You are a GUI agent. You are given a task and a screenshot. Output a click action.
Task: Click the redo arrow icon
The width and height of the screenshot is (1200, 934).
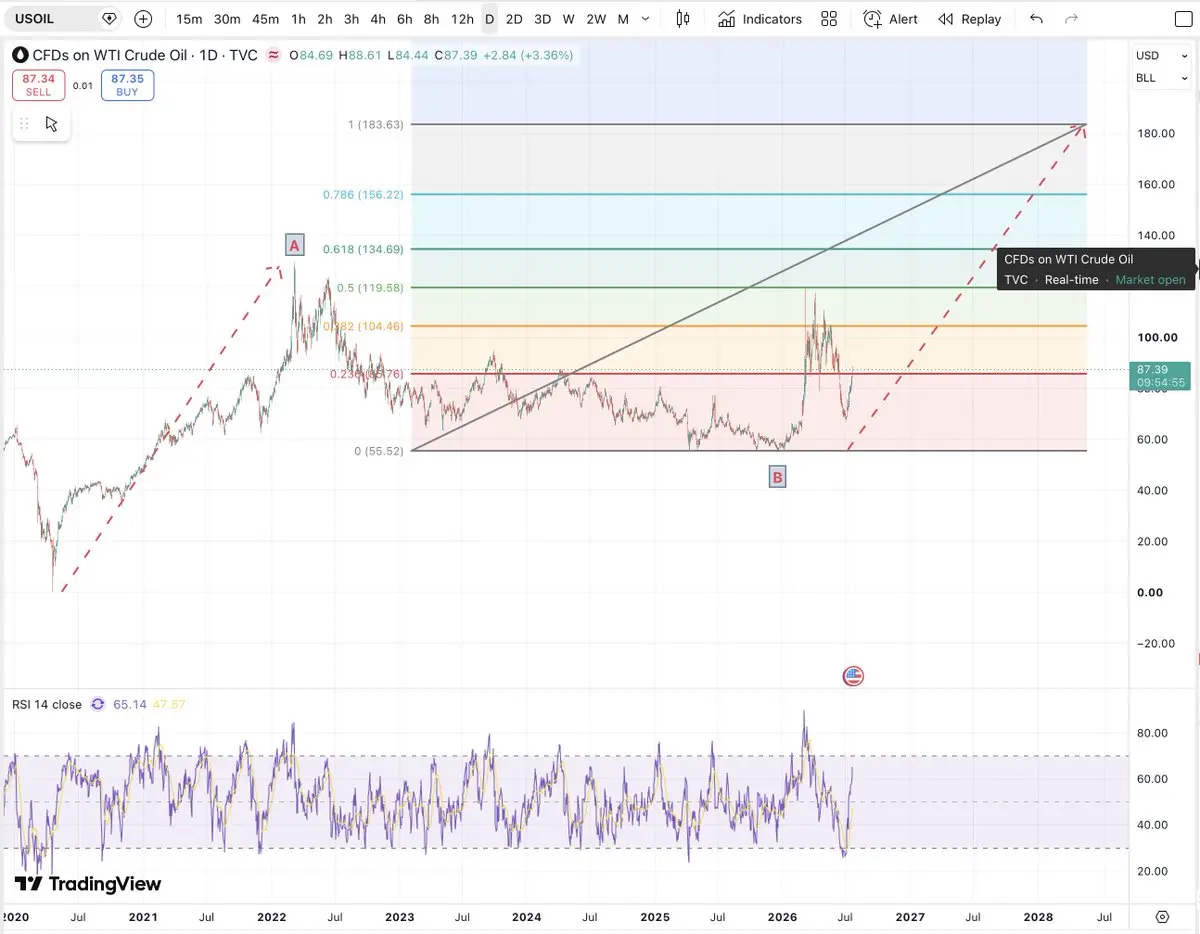click(1072, 19)
